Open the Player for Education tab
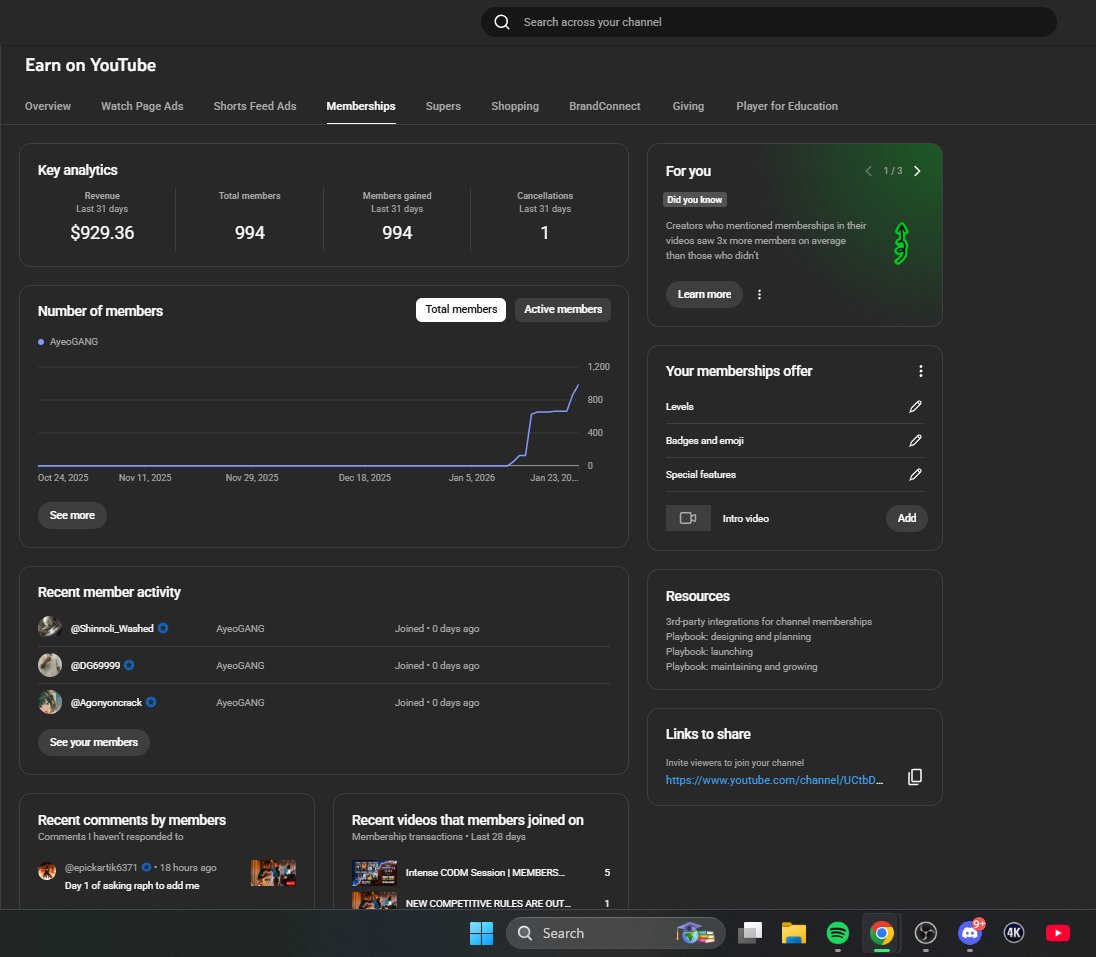This screenshot has height=957, width=1096. (787, 106)
